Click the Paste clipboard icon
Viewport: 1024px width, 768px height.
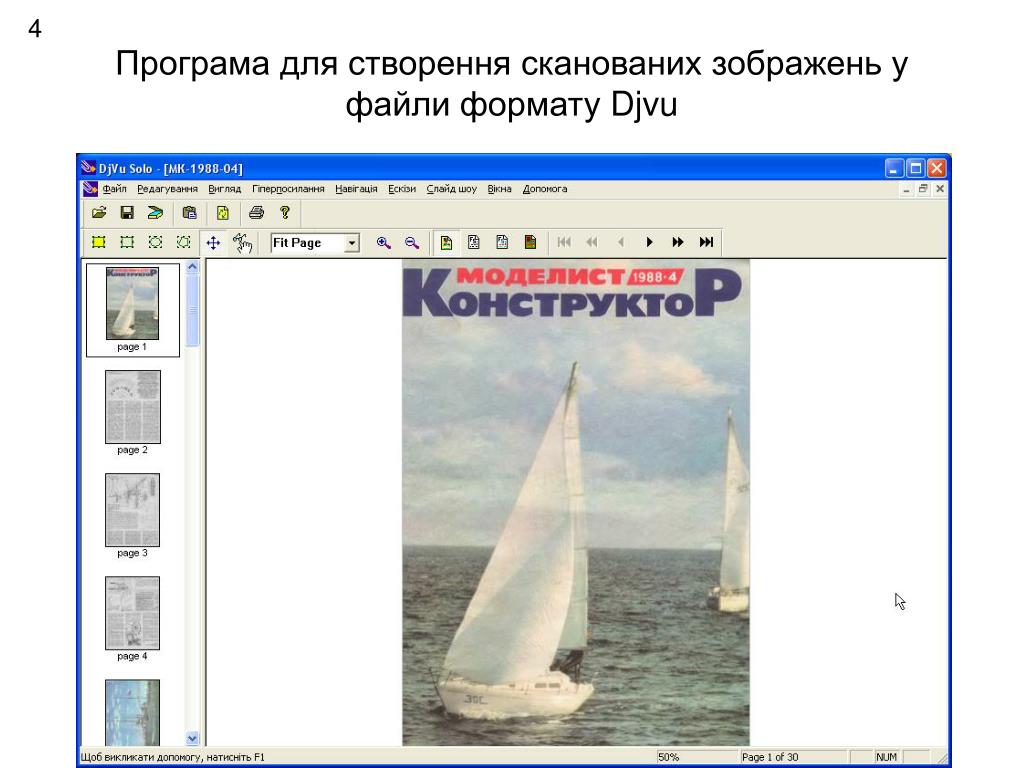click(x=189, y=213)
